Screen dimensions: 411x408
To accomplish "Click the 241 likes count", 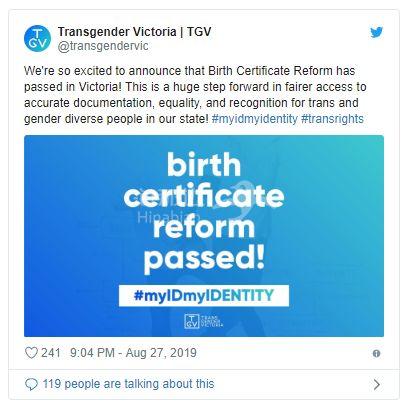I will point(51,353).
